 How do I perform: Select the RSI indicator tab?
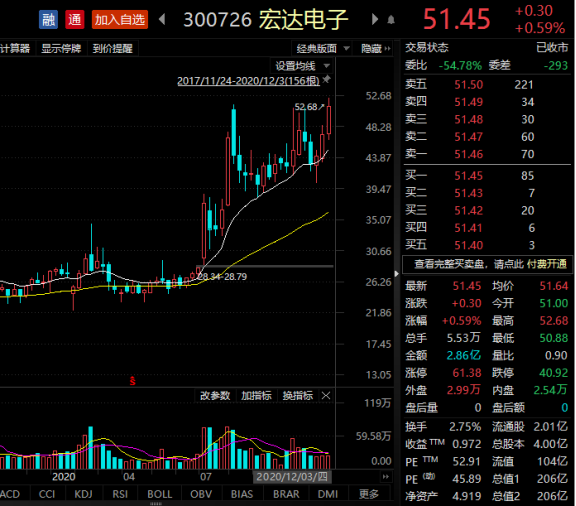[x=120, y=494]
